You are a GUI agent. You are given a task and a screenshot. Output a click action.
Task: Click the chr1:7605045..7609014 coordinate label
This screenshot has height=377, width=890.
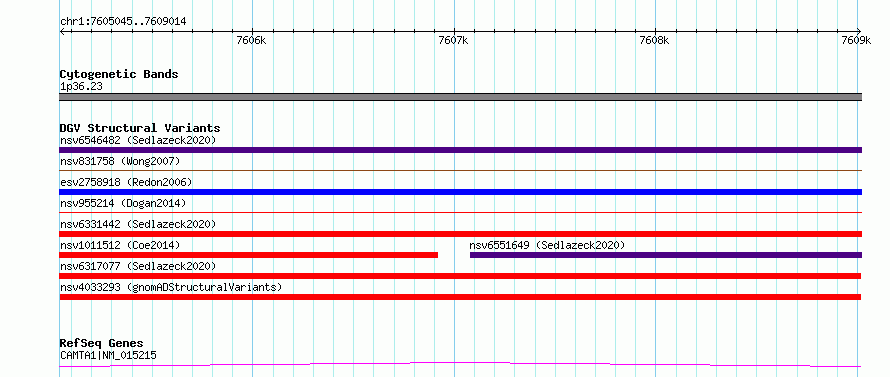[123, 22]
